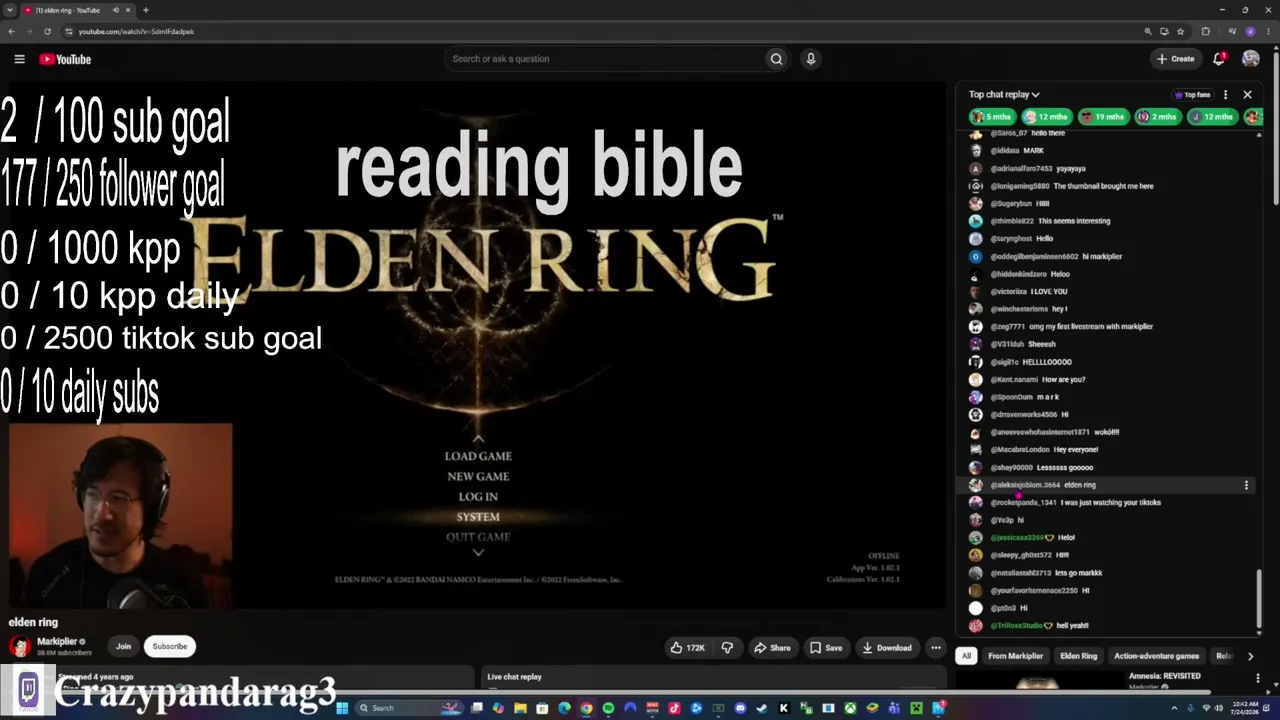Save video to a playlist
The height and width of the screenshot is (720, 1280).
pos(826,648)
